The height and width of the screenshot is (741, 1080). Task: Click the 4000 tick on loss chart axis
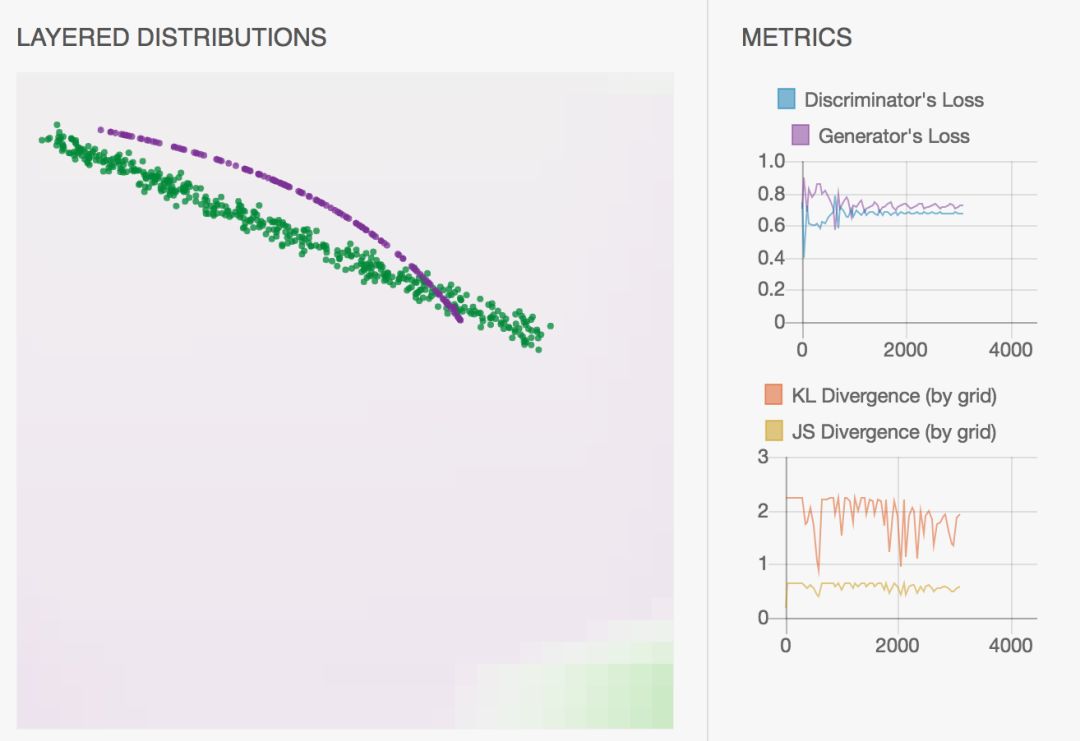(1010, 350)
